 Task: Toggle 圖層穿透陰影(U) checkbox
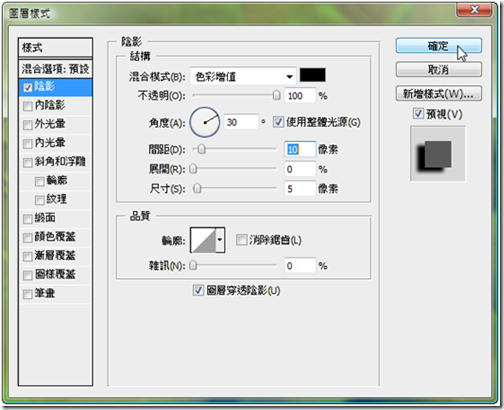pos(198,290)
